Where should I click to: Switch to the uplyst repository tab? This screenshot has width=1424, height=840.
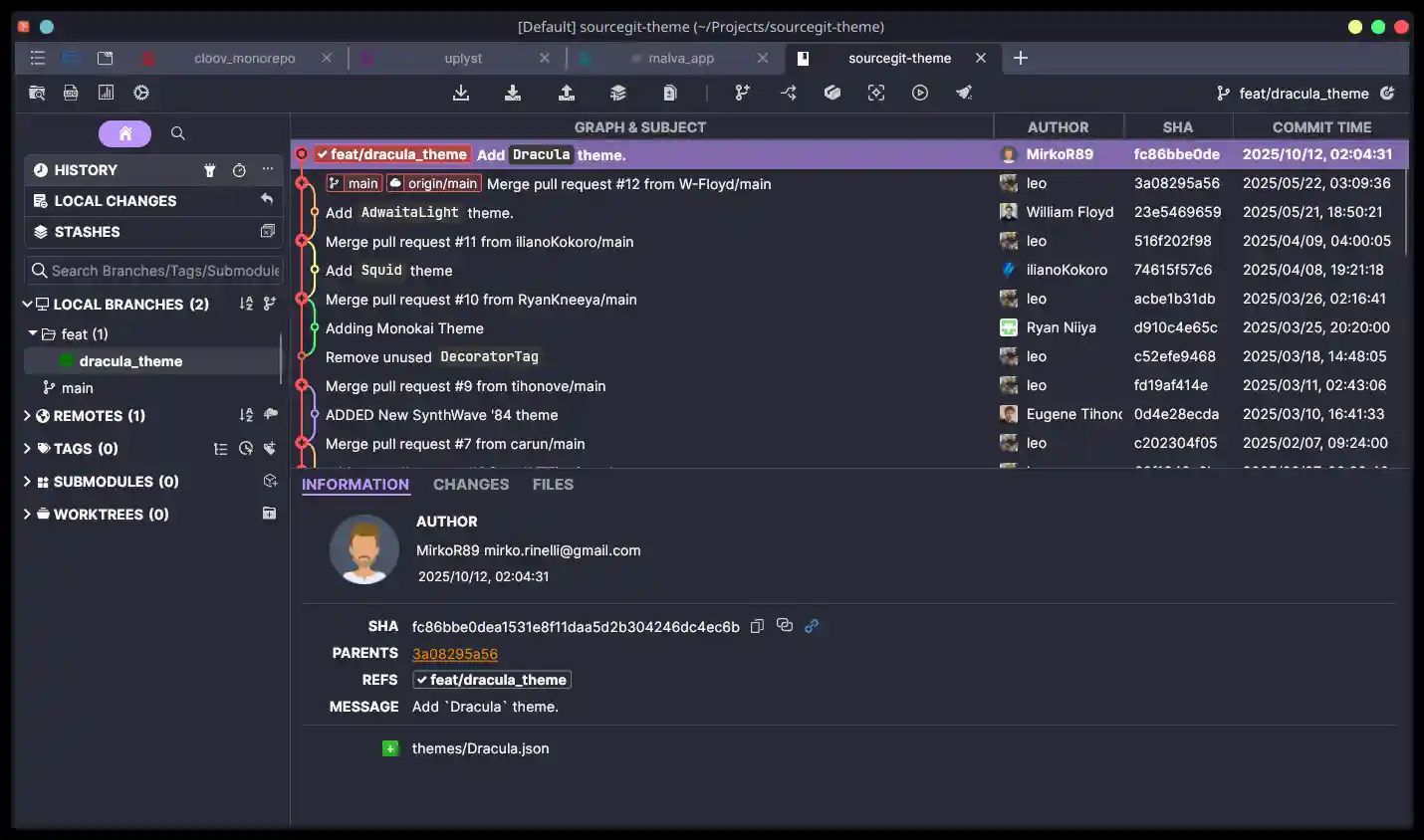(x=462, y=58)
